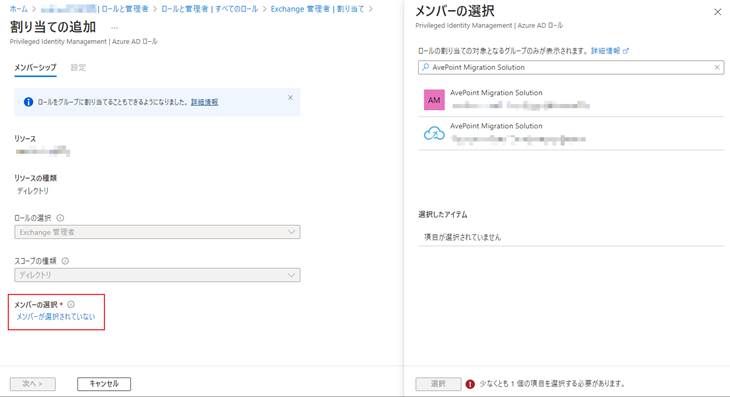Open 詳細情報 link in the member panel
This screenshot has width=730, height=397.
point(605,51)
